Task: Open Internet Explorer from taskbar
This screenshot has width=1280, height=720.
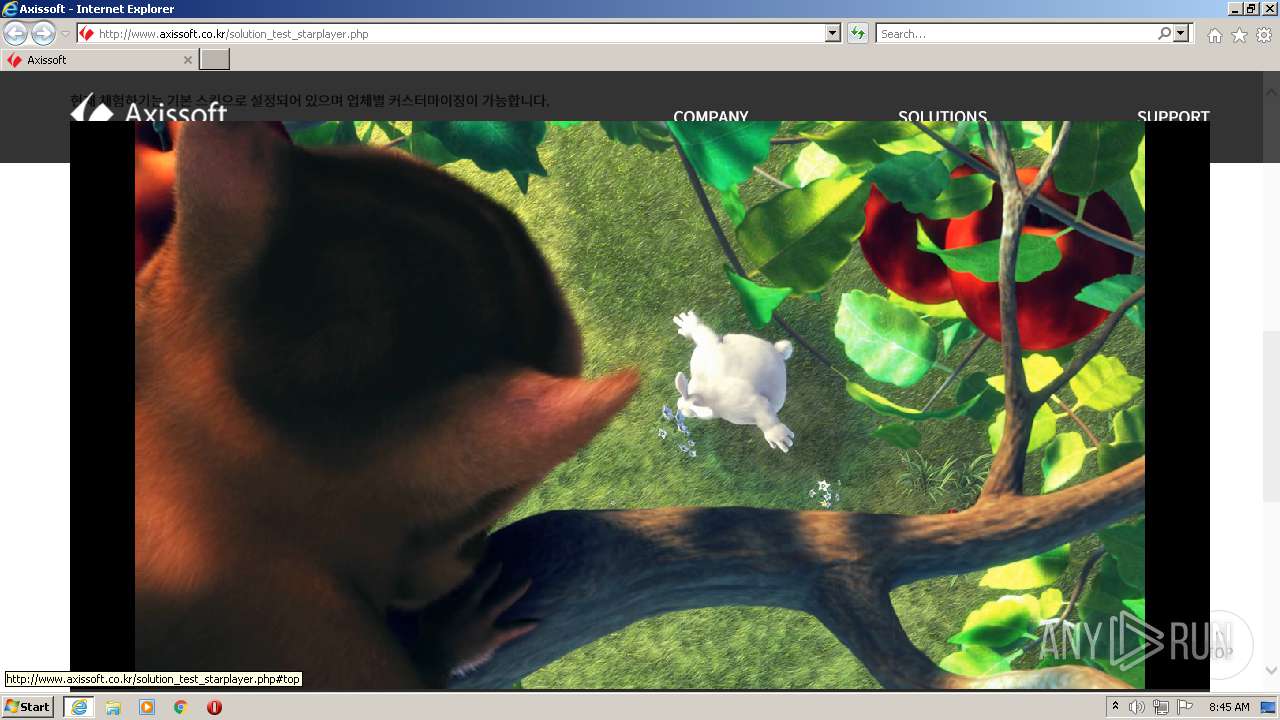Action: tap(79, 707)
